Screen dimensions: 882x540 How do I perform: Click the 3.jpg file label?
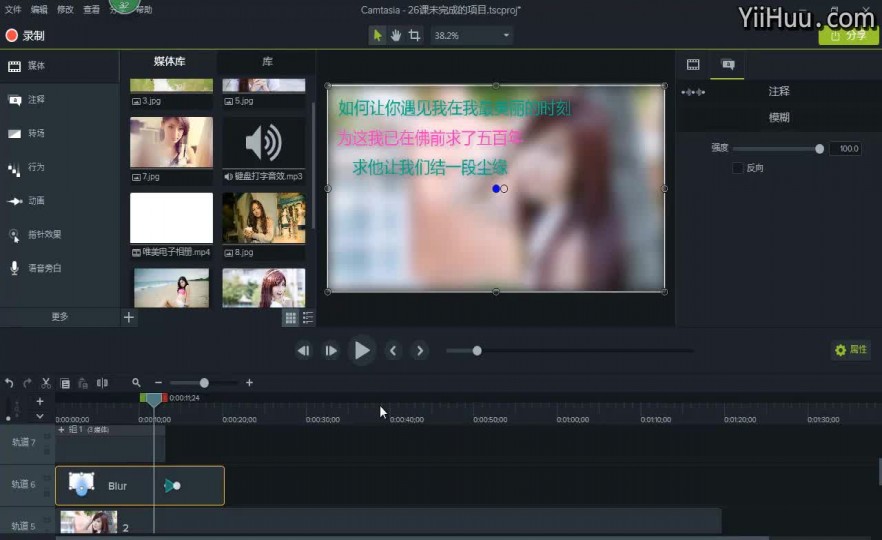pos(151,101)
